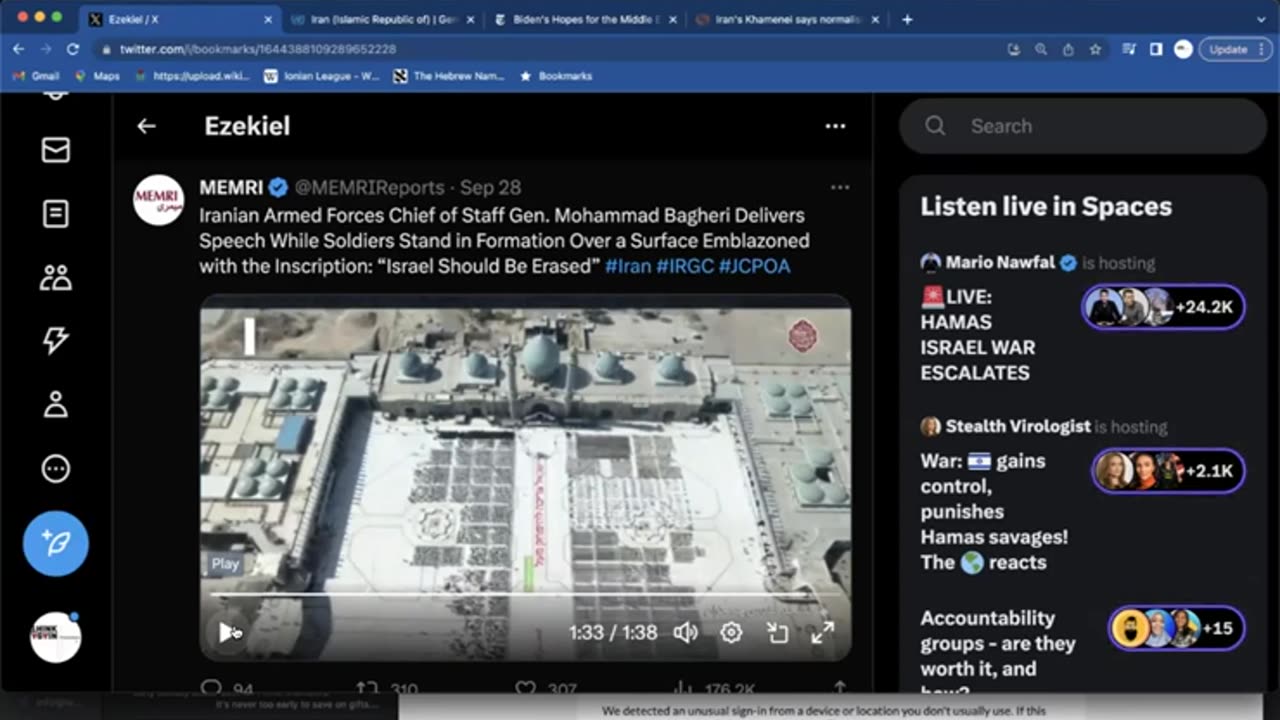
Task: Switch to Biden's Hopes for the Middle East tab
Action: (x=585, y=19)
